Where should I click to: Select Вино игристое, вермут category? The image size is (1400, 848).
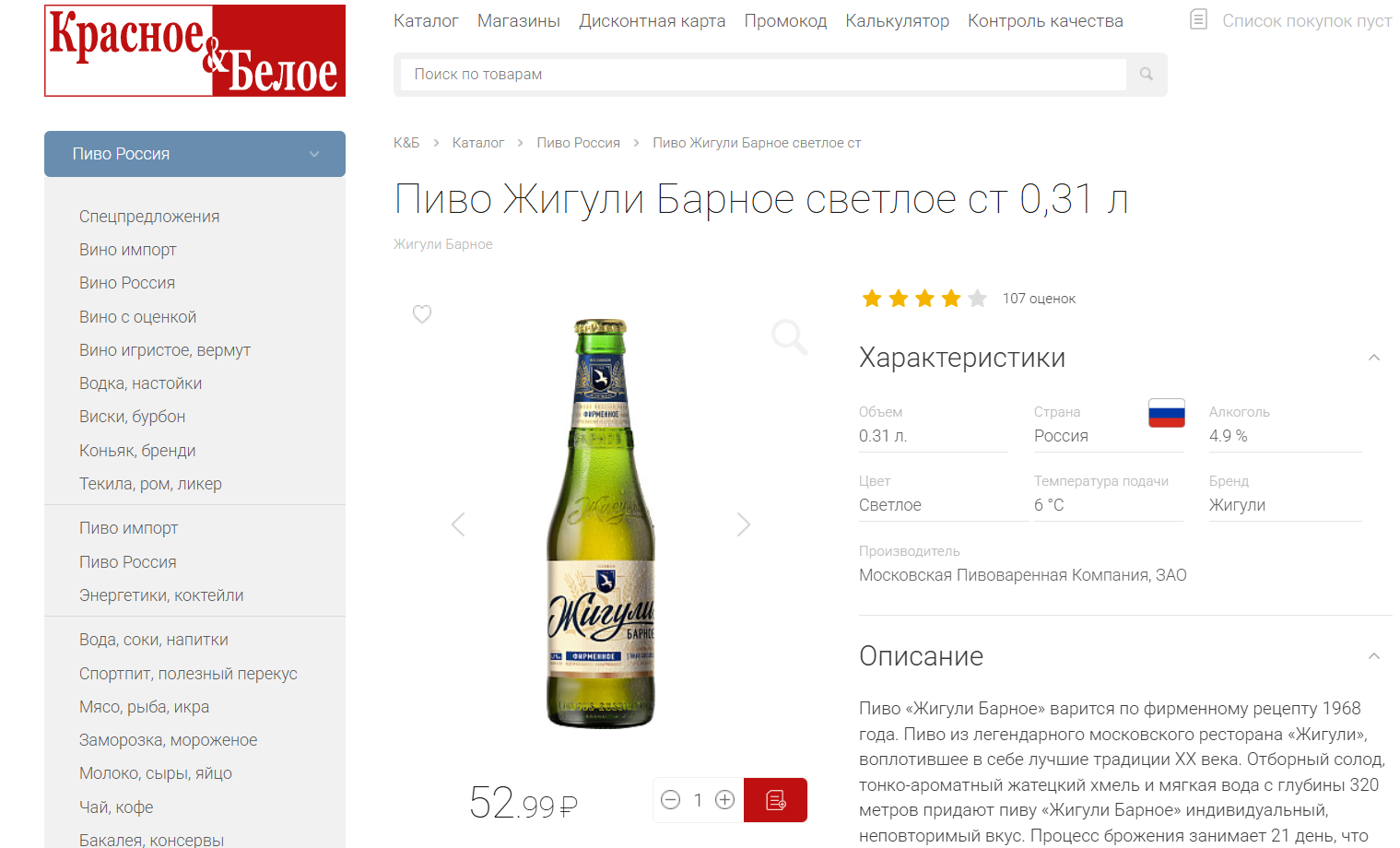(x=165, y=350)
